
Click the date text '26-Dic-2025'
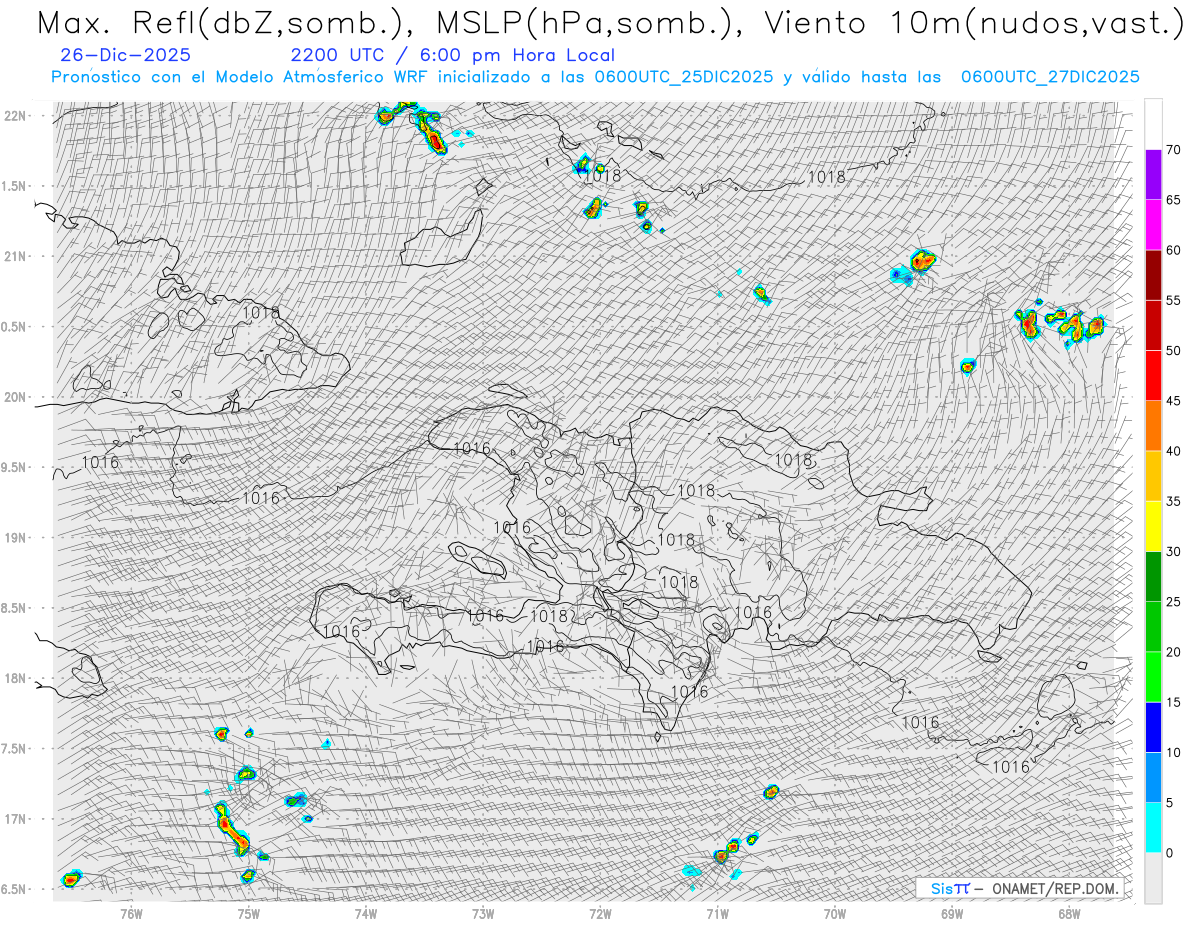click(x=125, y=56)
